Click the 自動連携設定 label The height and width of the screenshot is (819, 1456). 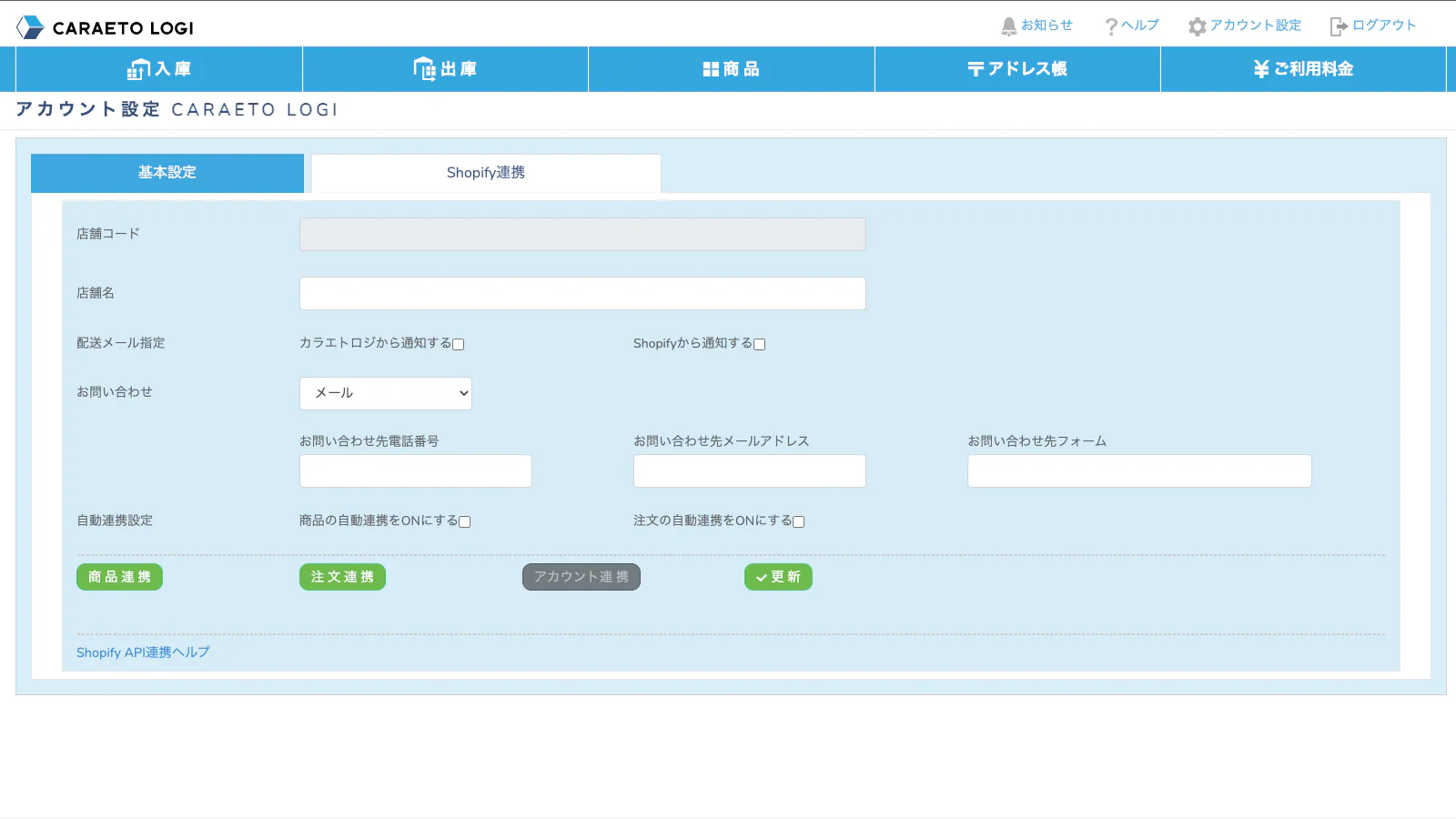click(115, 521)
